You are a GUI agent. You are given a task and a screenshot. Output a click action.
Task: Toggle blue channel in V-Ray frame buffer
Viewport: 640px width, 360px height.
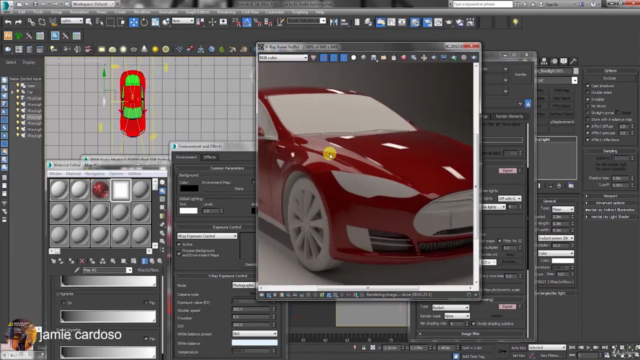click(x=344, y=58)
